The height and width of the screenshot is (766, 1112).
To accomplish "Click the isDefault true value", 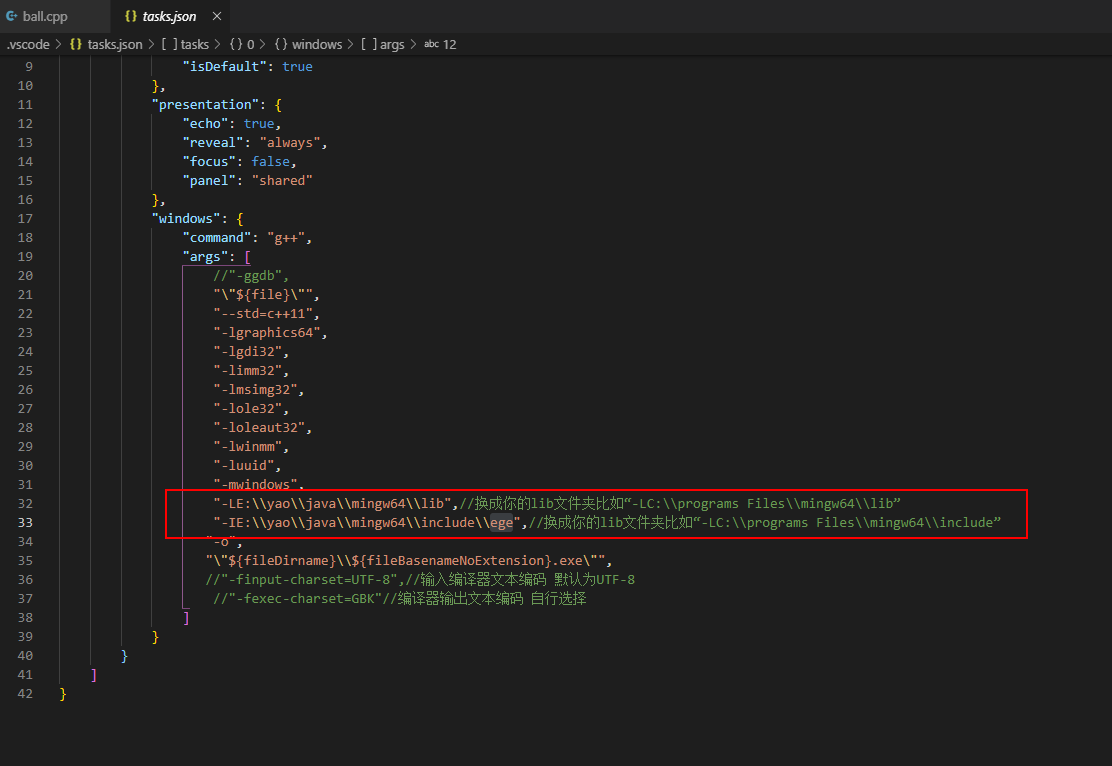I will pos(297,66).
